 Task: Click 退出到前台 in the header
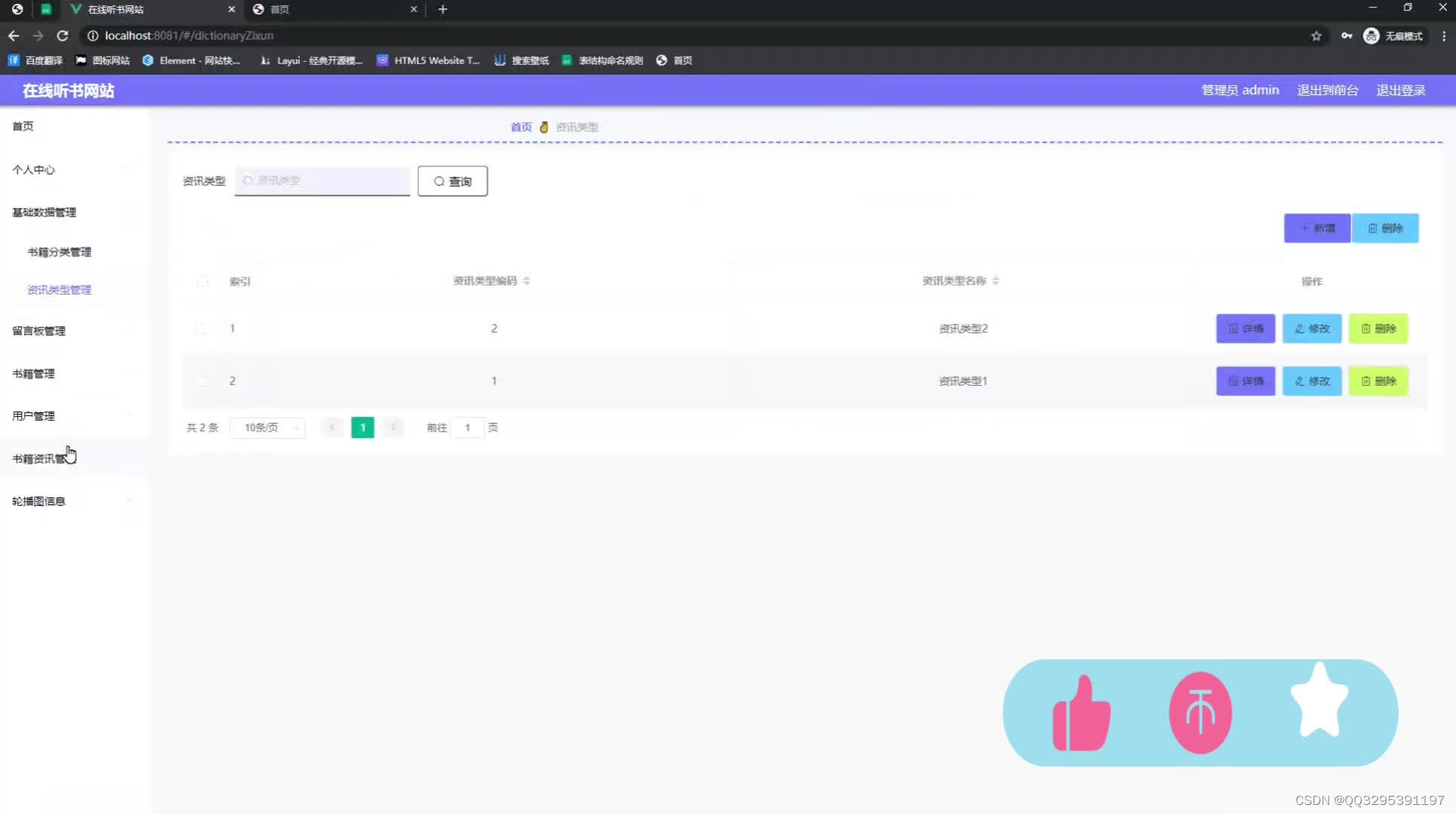tap(1327, 90)
